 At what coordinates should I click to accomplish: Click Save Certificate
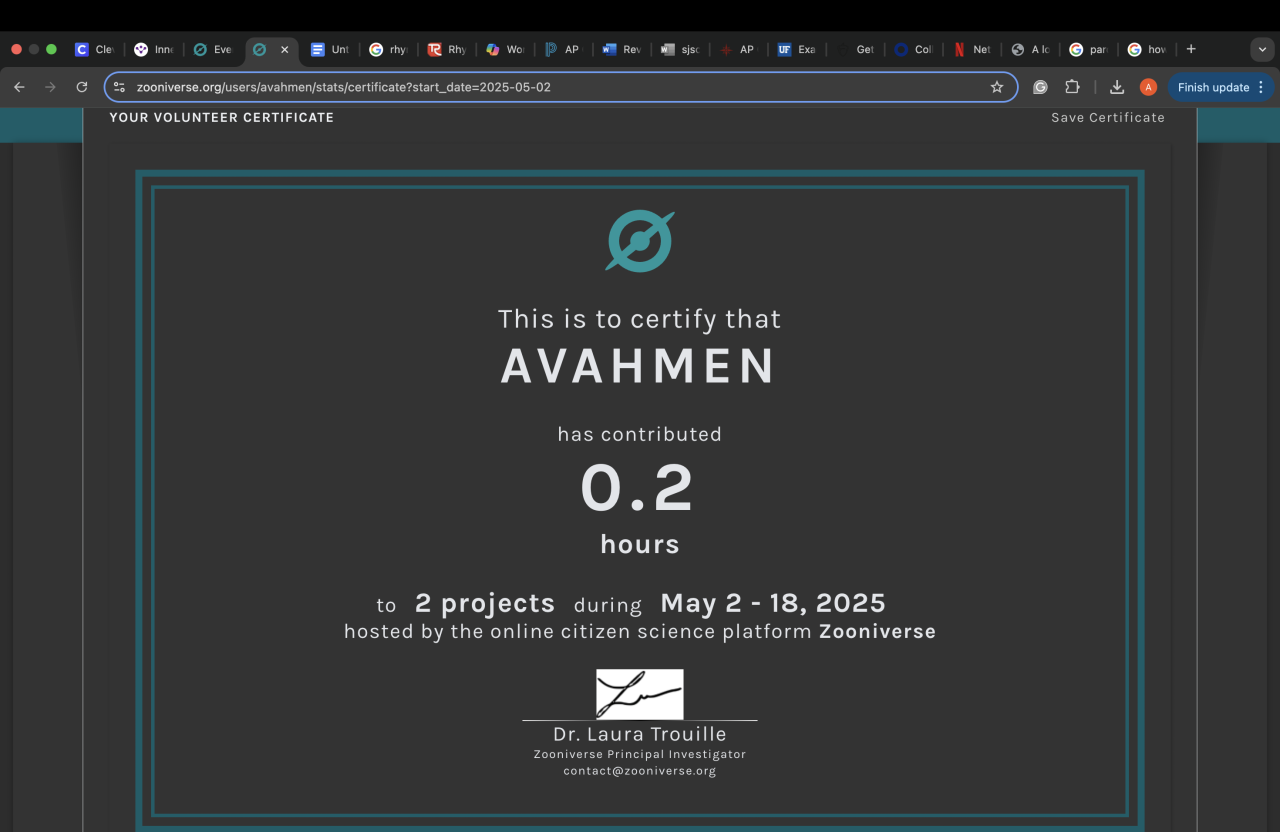[x=1108, y=118]
